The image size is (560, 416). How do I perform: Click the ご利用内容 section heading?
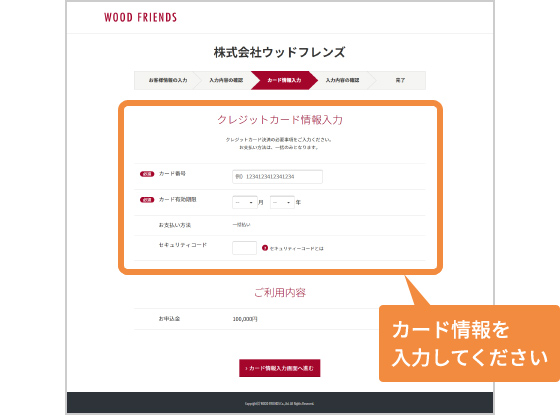coord(280,292)
